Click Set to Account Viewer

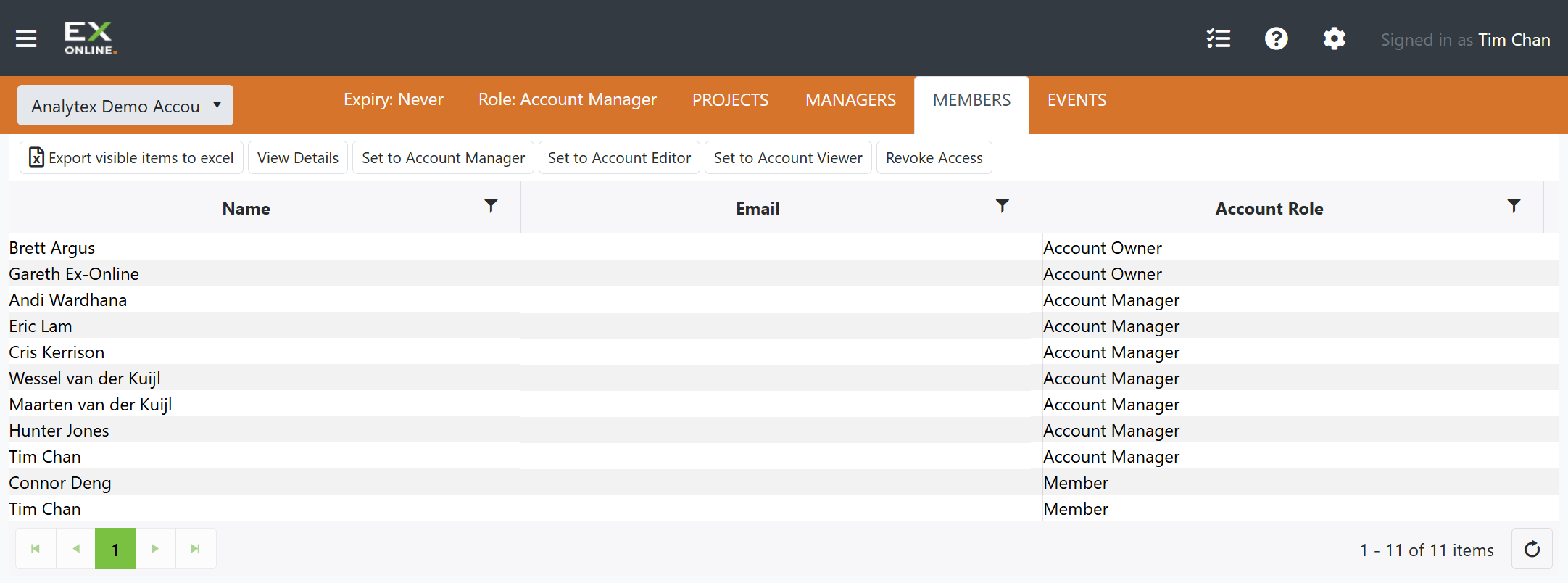[788, 158]
